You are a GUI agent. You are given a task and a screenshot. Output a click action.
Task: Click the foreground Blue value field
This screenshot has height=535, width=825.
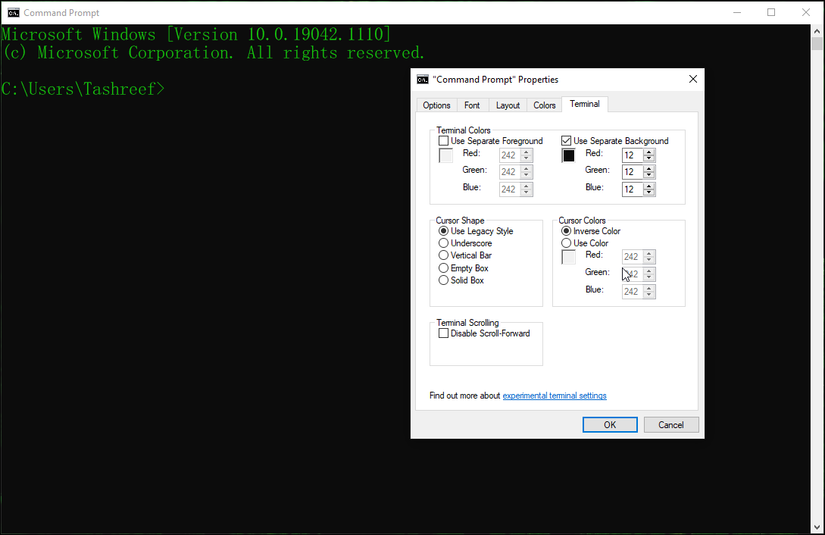coord(509,189)
